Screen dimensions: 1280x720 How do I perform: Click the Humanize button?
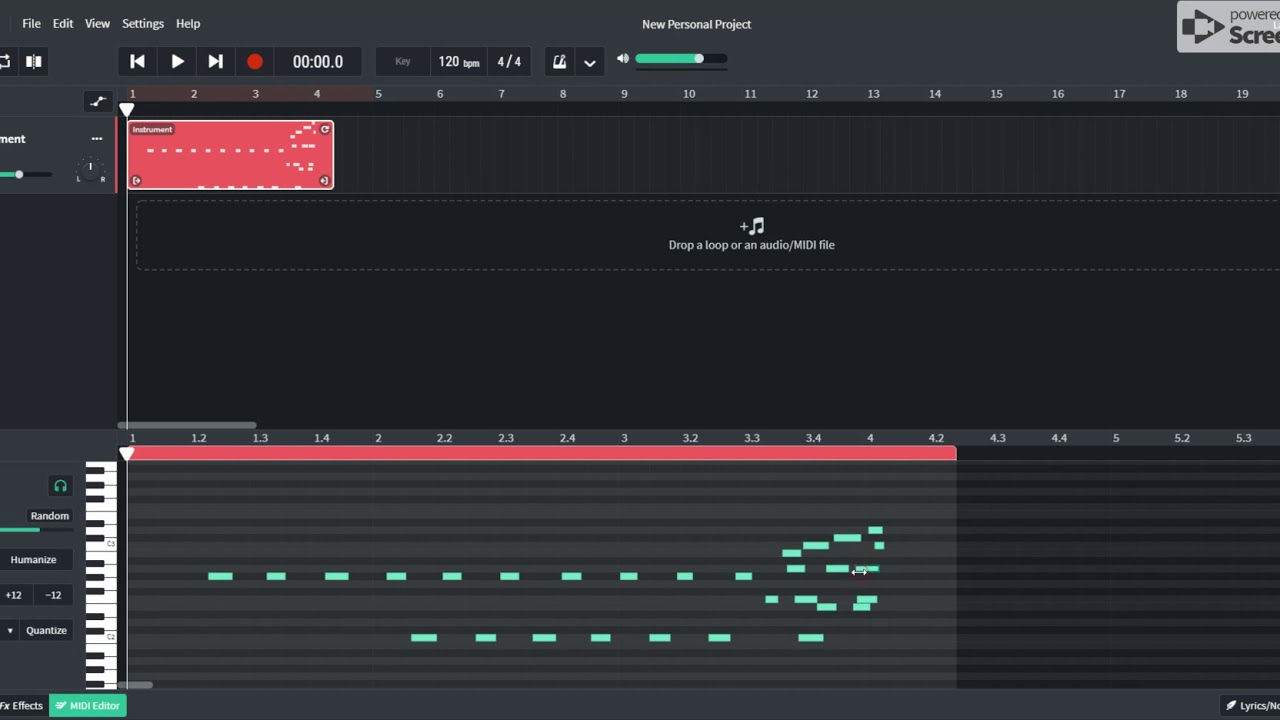(34, 560)
